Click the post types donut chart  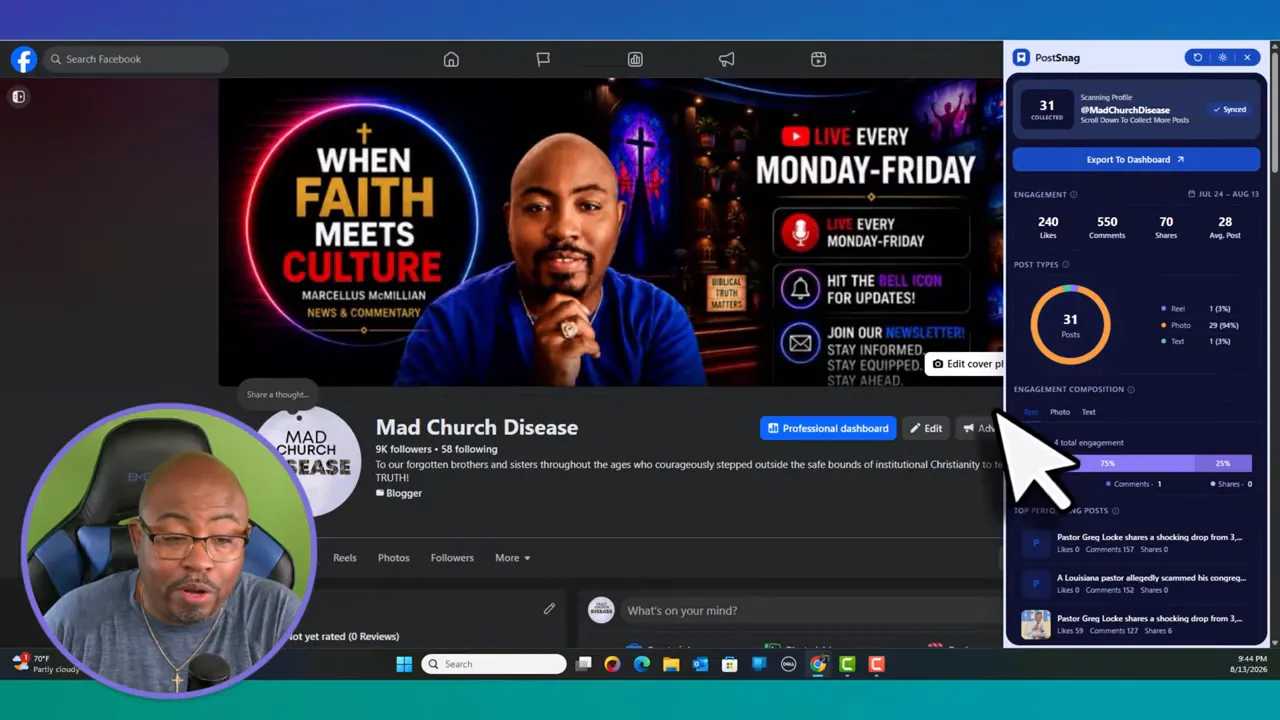pos(1070,324)
